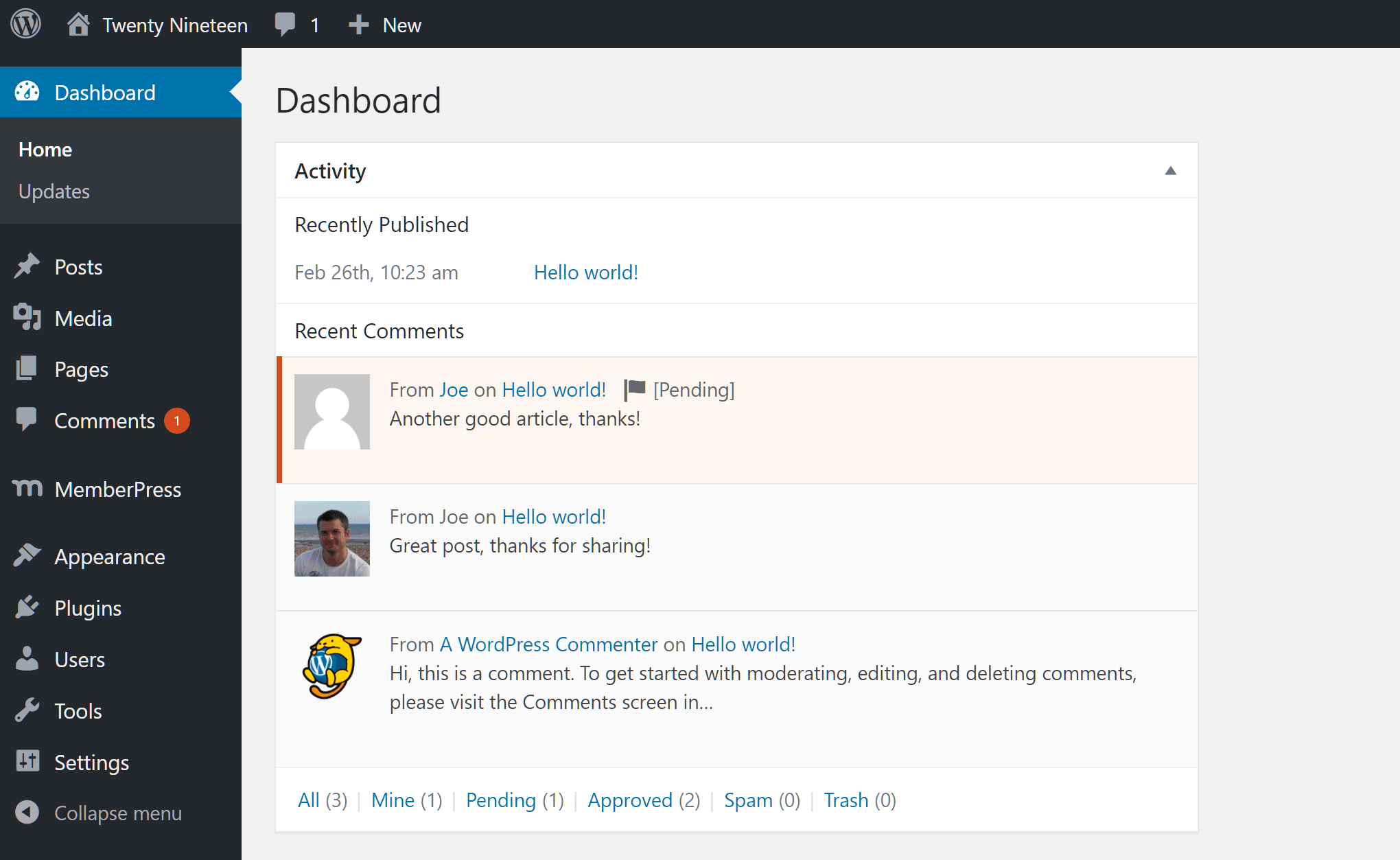
Task: Click Hello world! recently published link
Action: [x=586, y=272]
